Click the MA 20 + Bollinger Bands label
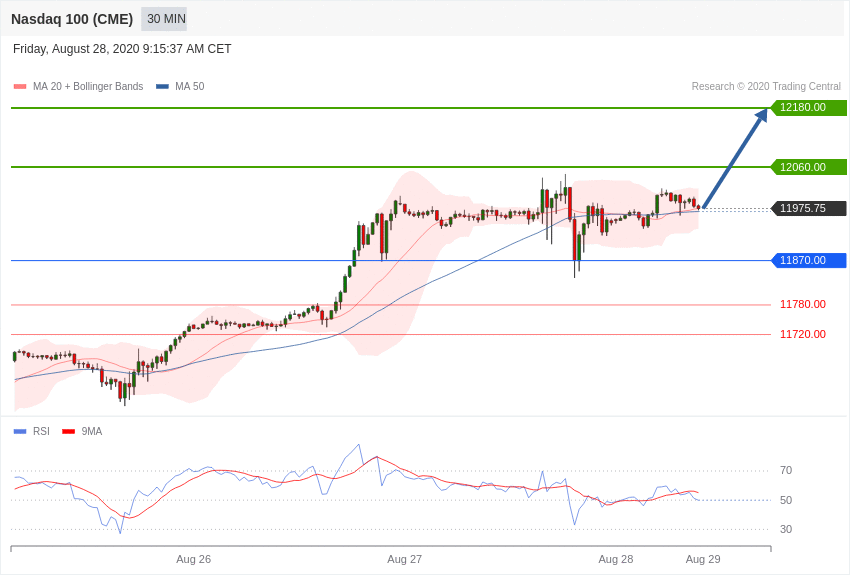This screenshot has width=850, height=576. (x=88, y=86)
